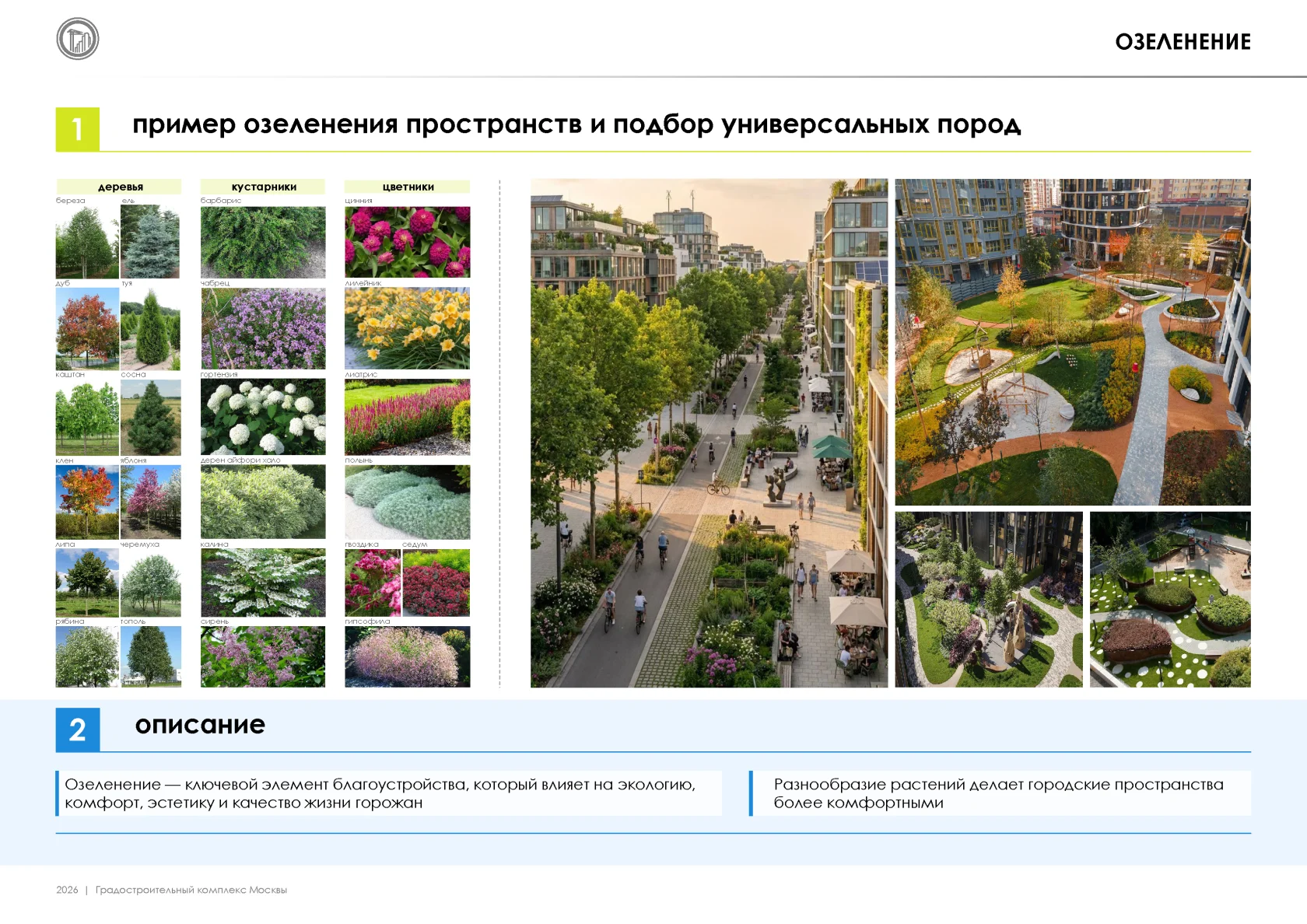Click the green number 1 badge

tap(78, 129)
